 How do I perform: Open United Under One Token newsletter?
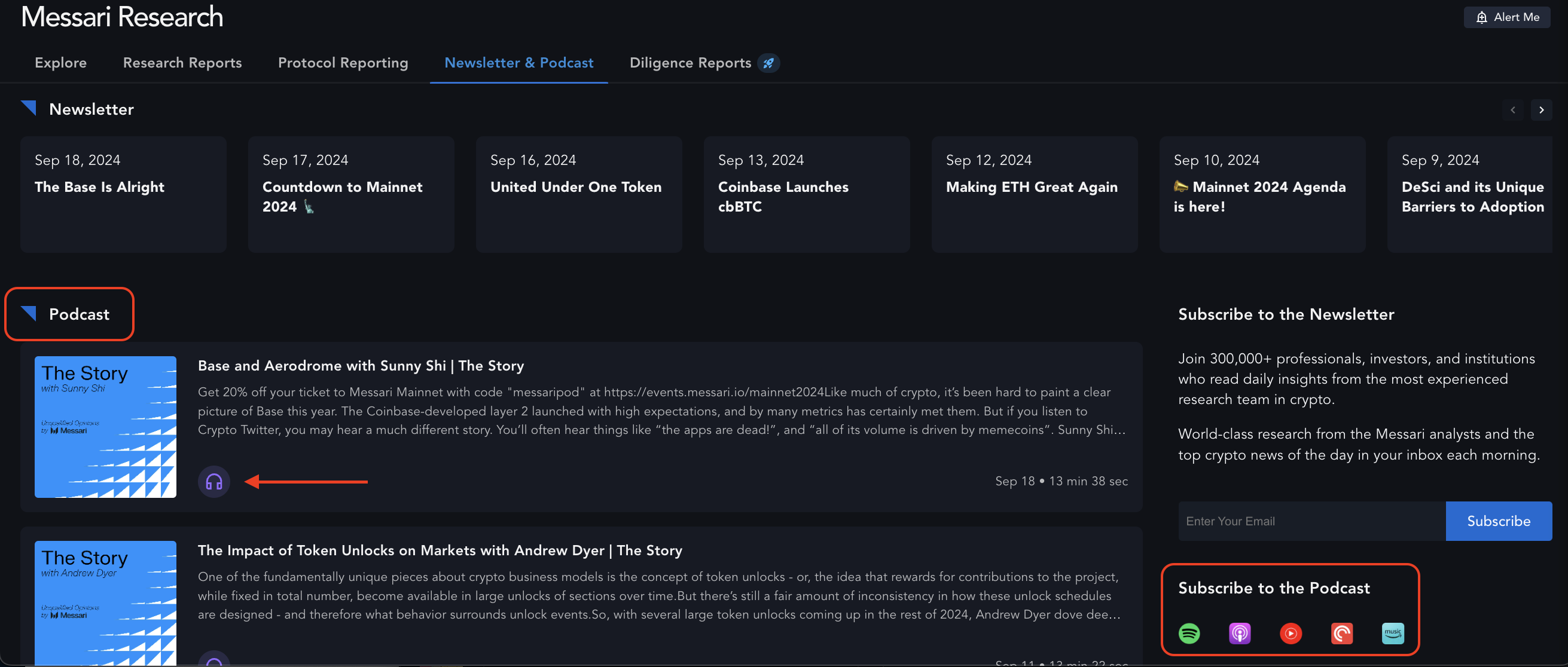(x=579, y=194)
